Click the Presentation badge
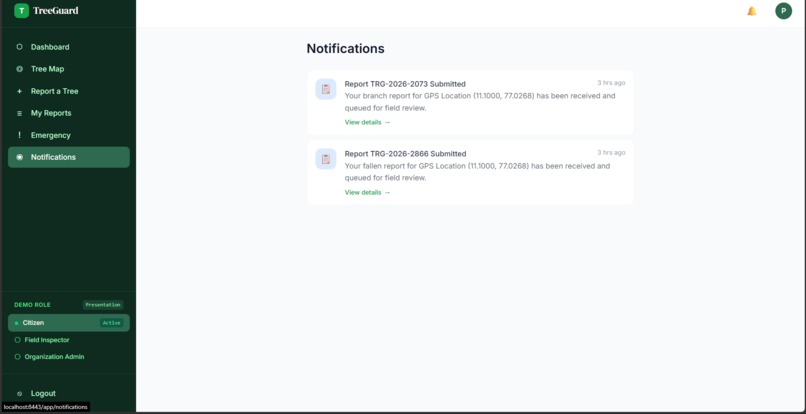Screen dimensions: 806x414 pos(103,305)
